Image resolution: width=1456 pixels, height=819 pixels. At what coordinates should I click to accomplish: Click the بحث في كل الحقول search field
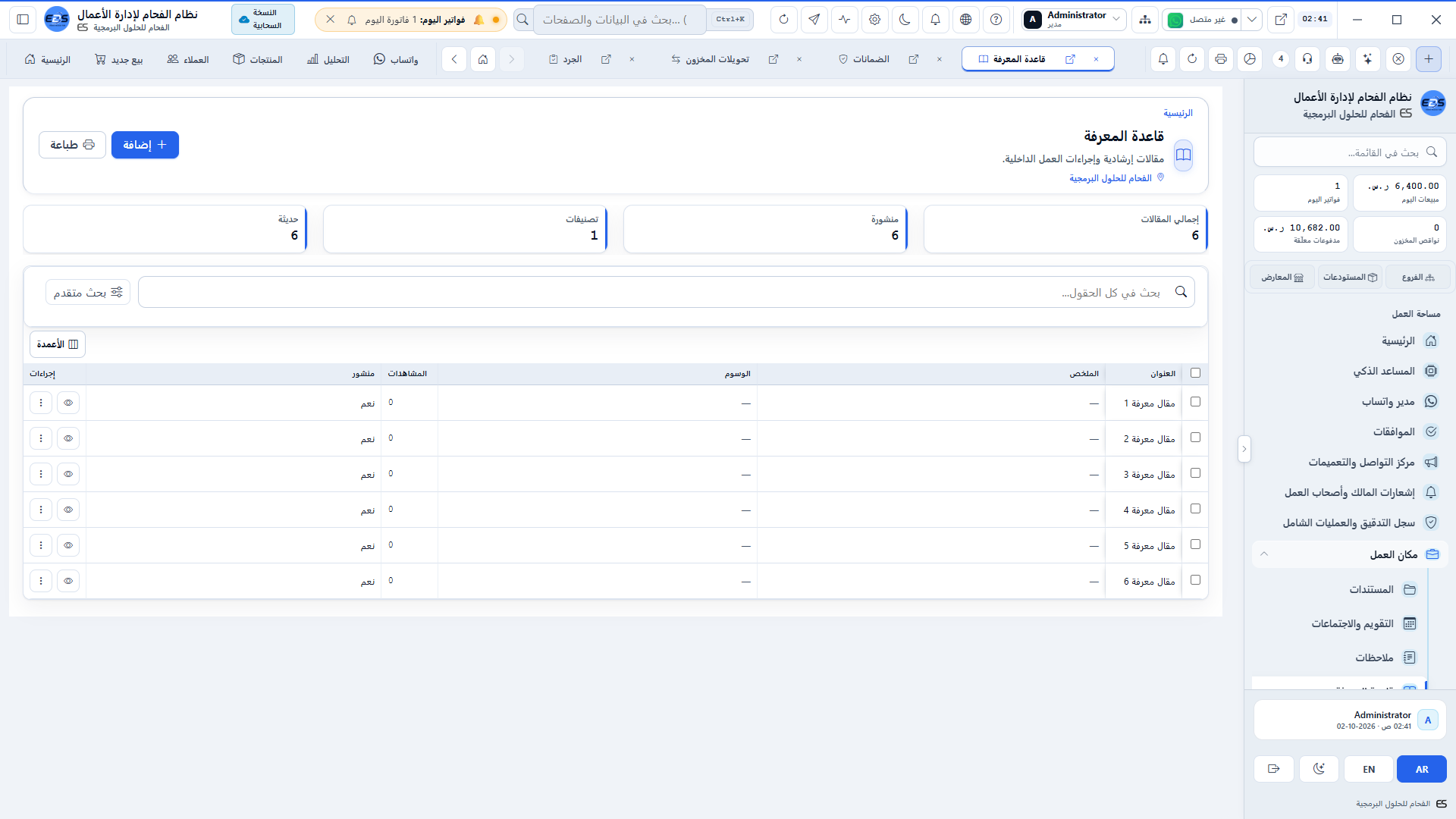point(667,292)
